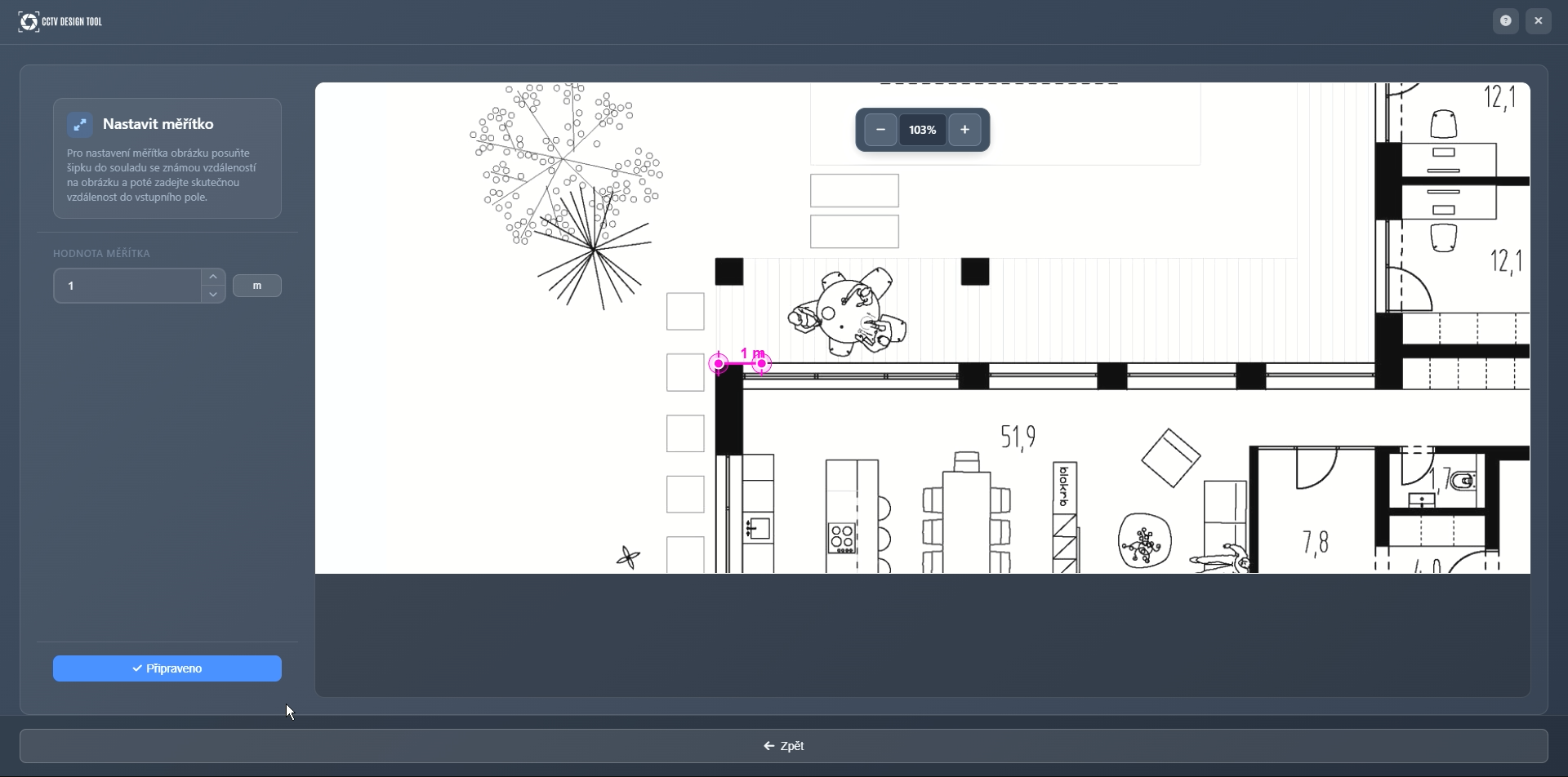Zoom in with the plus button
Image resolution: width=1568 pixels, height=777 pixels.
pos(964,130)
